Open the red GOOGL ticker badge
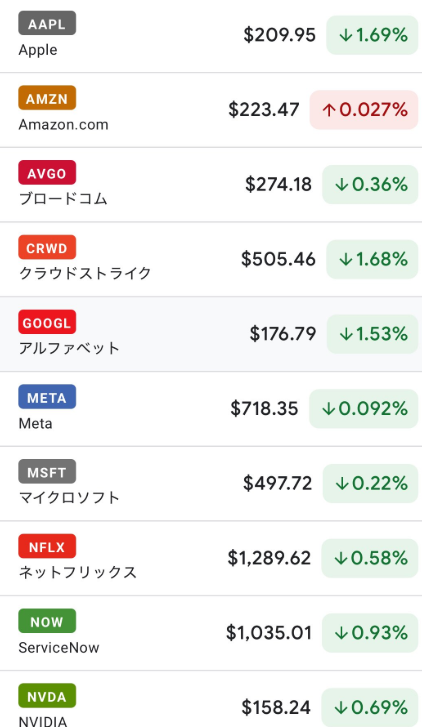 click(x=47, y=322)
